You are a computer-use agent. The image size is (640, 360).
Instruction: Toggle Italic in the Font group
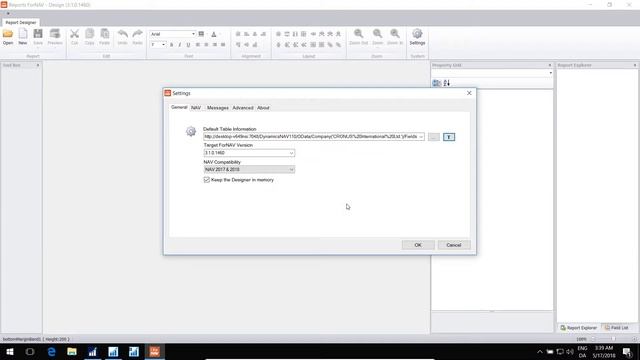click(x=180, y=44)
